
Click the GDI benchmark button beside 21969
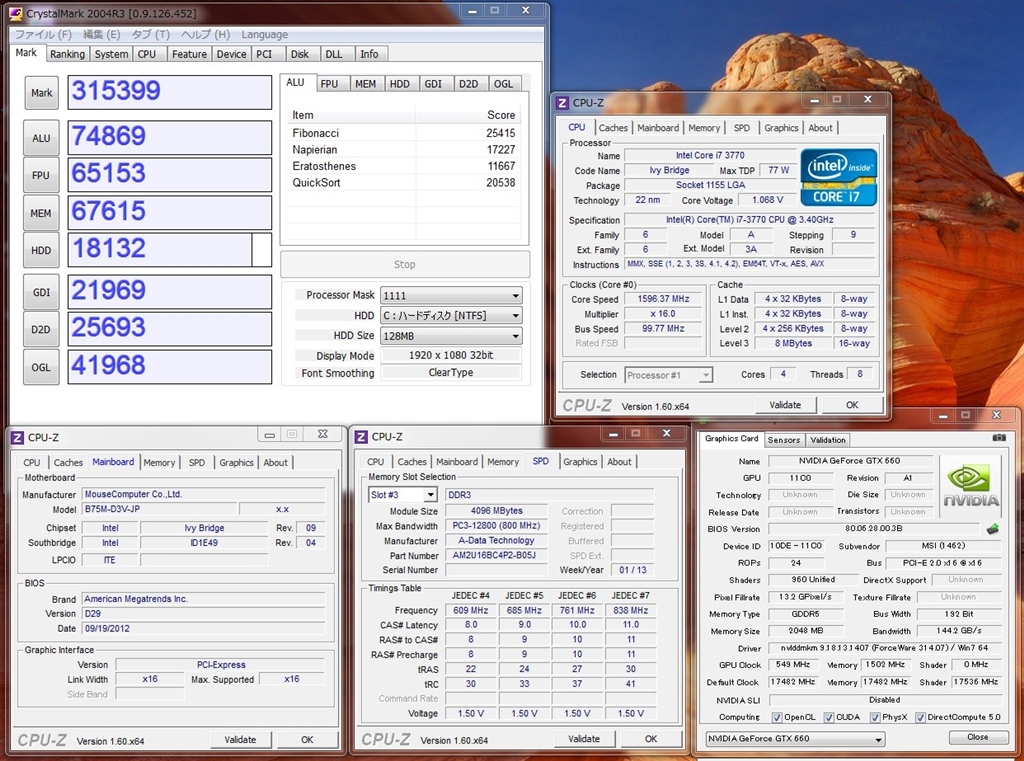[41, 292]
